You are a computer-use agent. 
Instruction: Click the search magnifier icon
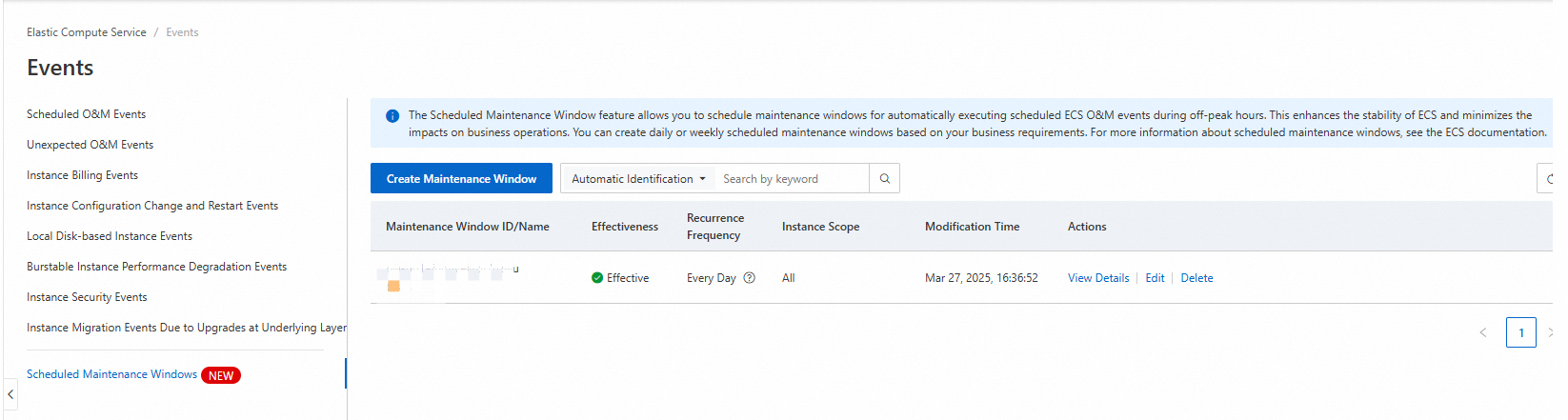pos(884,179)
